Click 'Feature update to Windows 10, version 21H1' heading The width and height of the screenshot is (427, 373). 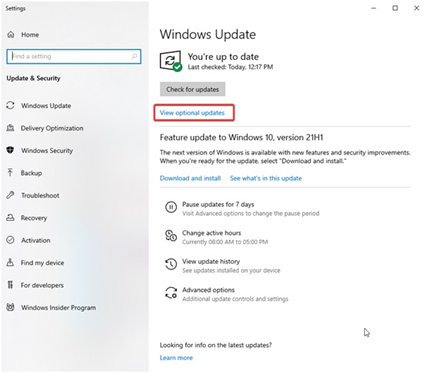click(x=242, y=137)
